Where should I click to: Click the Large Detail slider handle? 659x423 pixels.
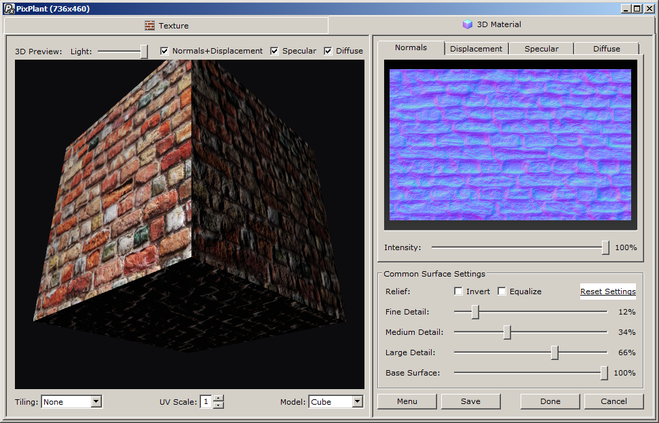(x=555, y=352)
